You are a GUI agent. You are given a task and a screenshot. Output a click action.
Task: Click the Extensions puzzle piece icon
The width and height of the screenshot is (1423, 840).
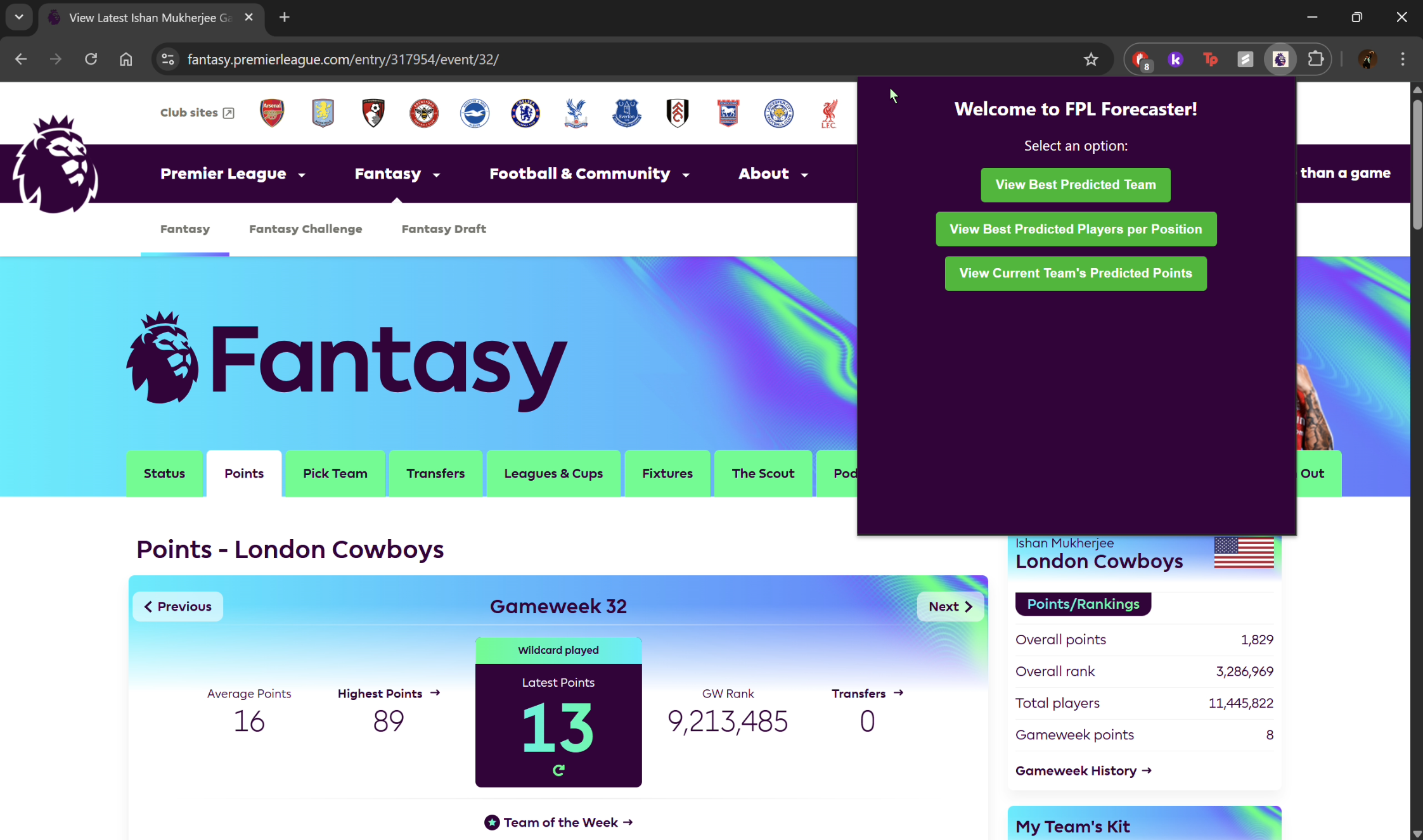coord(1315,59)
